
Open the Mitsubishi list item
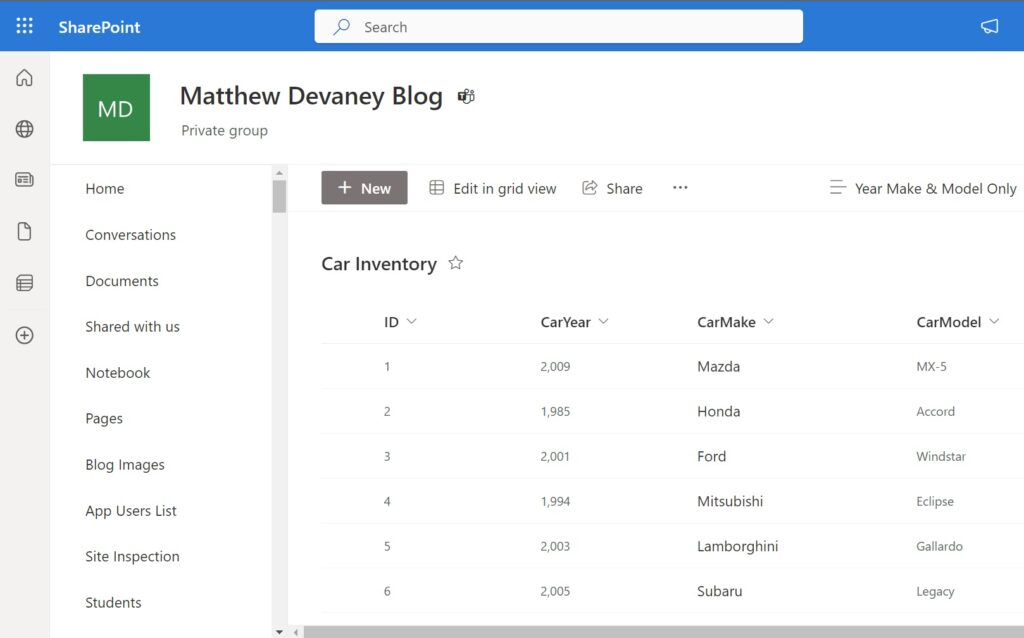(729, 502)
